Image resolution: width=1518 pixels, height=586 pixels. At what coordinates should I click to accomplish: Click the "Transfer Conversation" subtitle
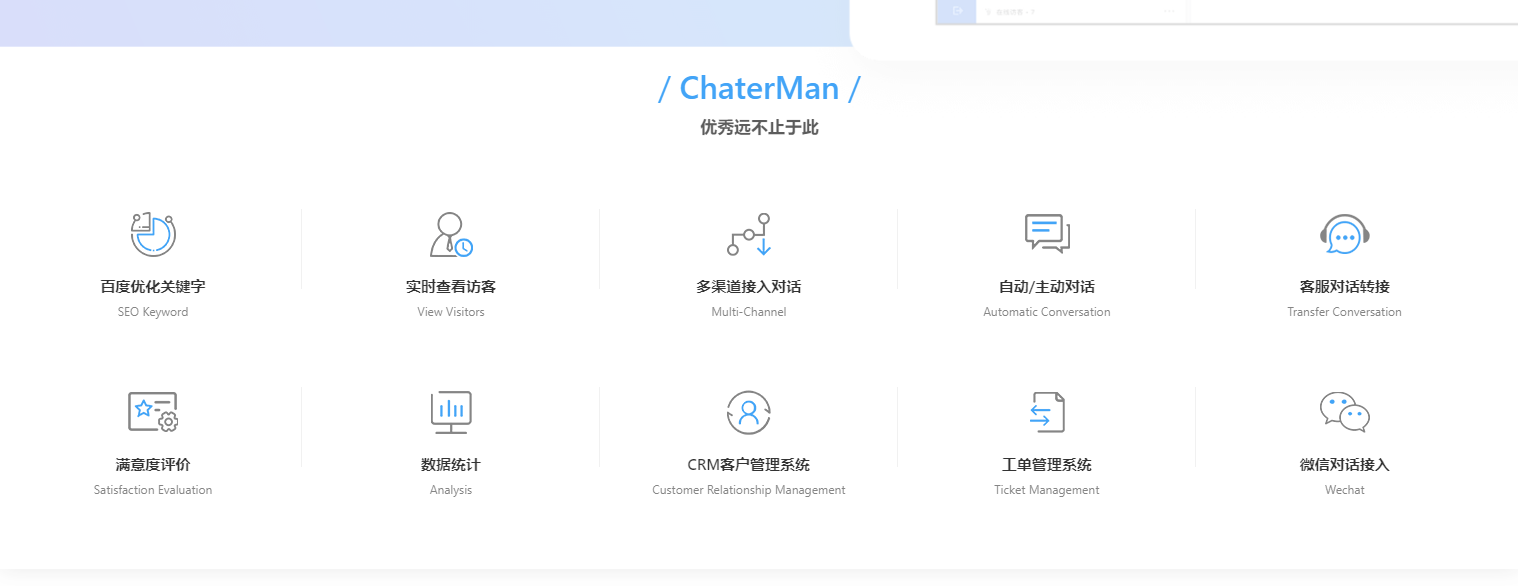(1345, 312)
